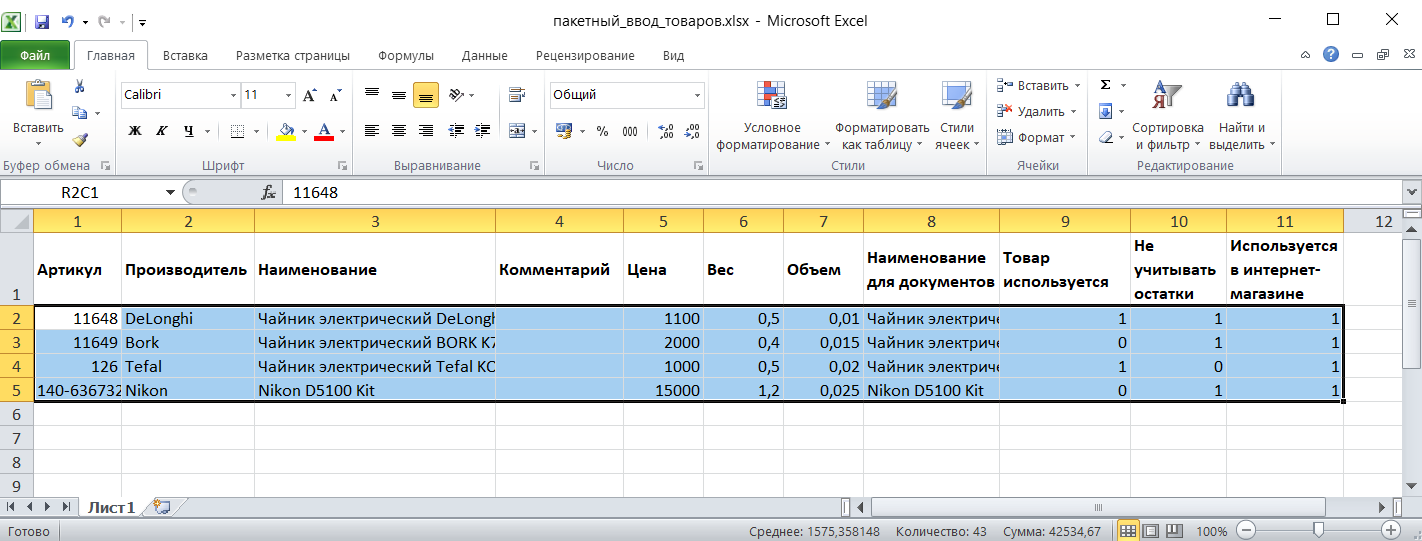Apply percent style format
This screenshot has width=1422, height=541.
click(602, 131)
